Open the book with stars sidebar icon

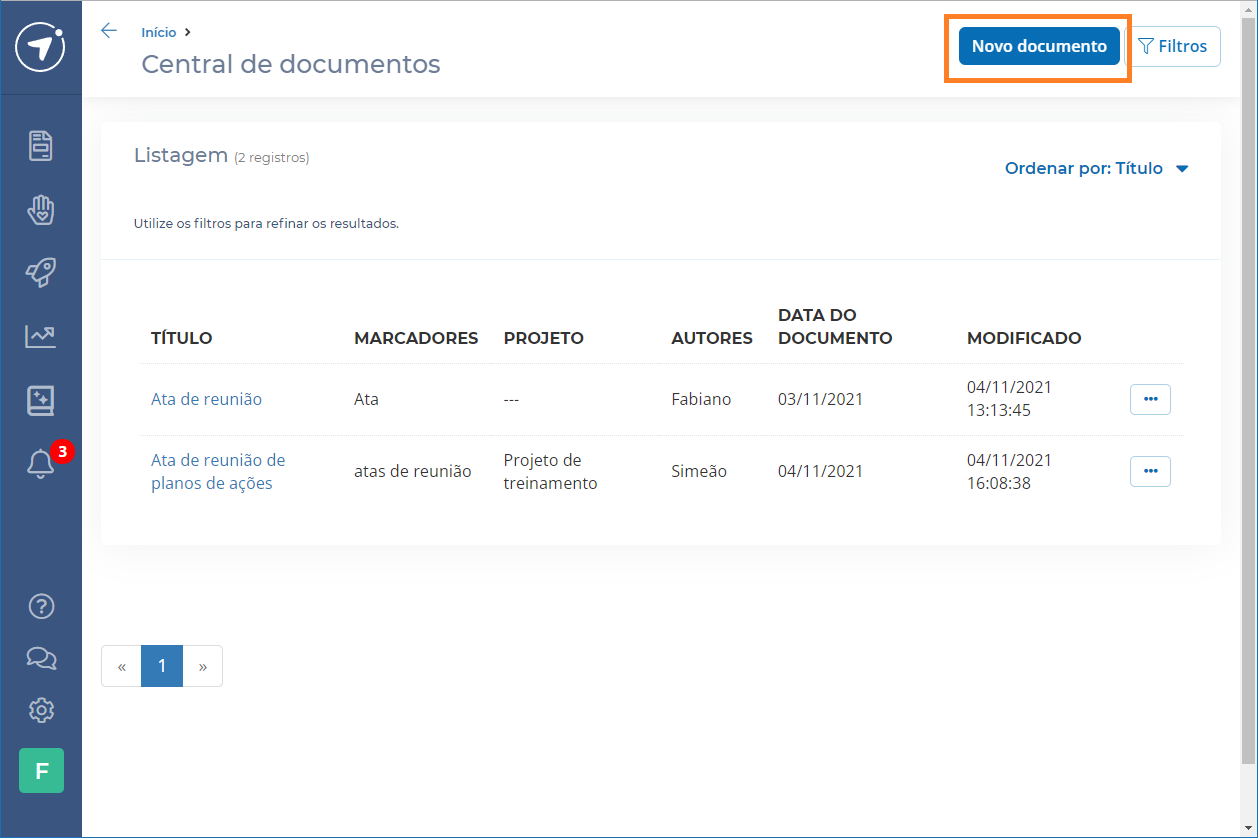click(x=41, y=400)
